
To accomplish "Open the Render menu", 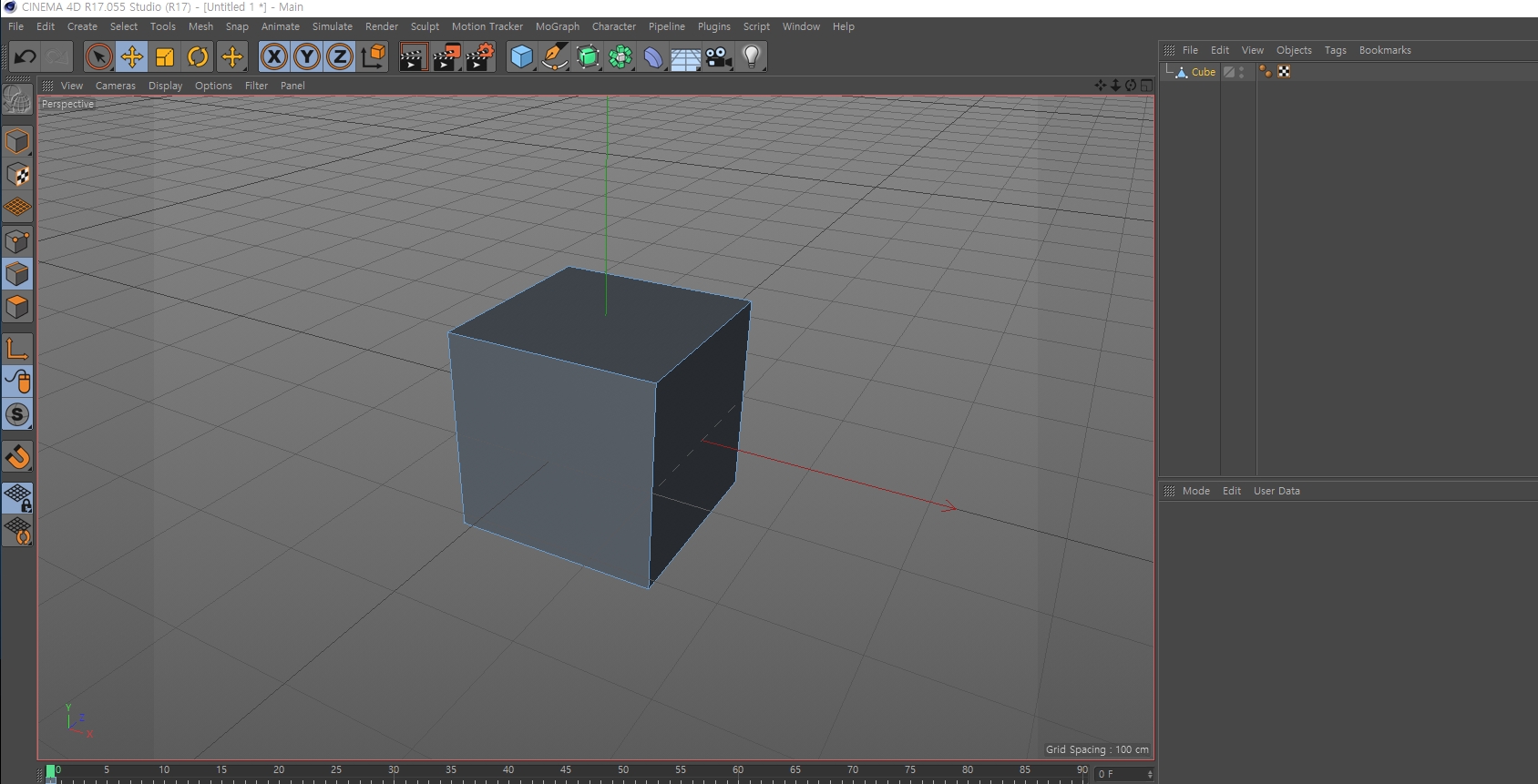I will coord(382,26).
